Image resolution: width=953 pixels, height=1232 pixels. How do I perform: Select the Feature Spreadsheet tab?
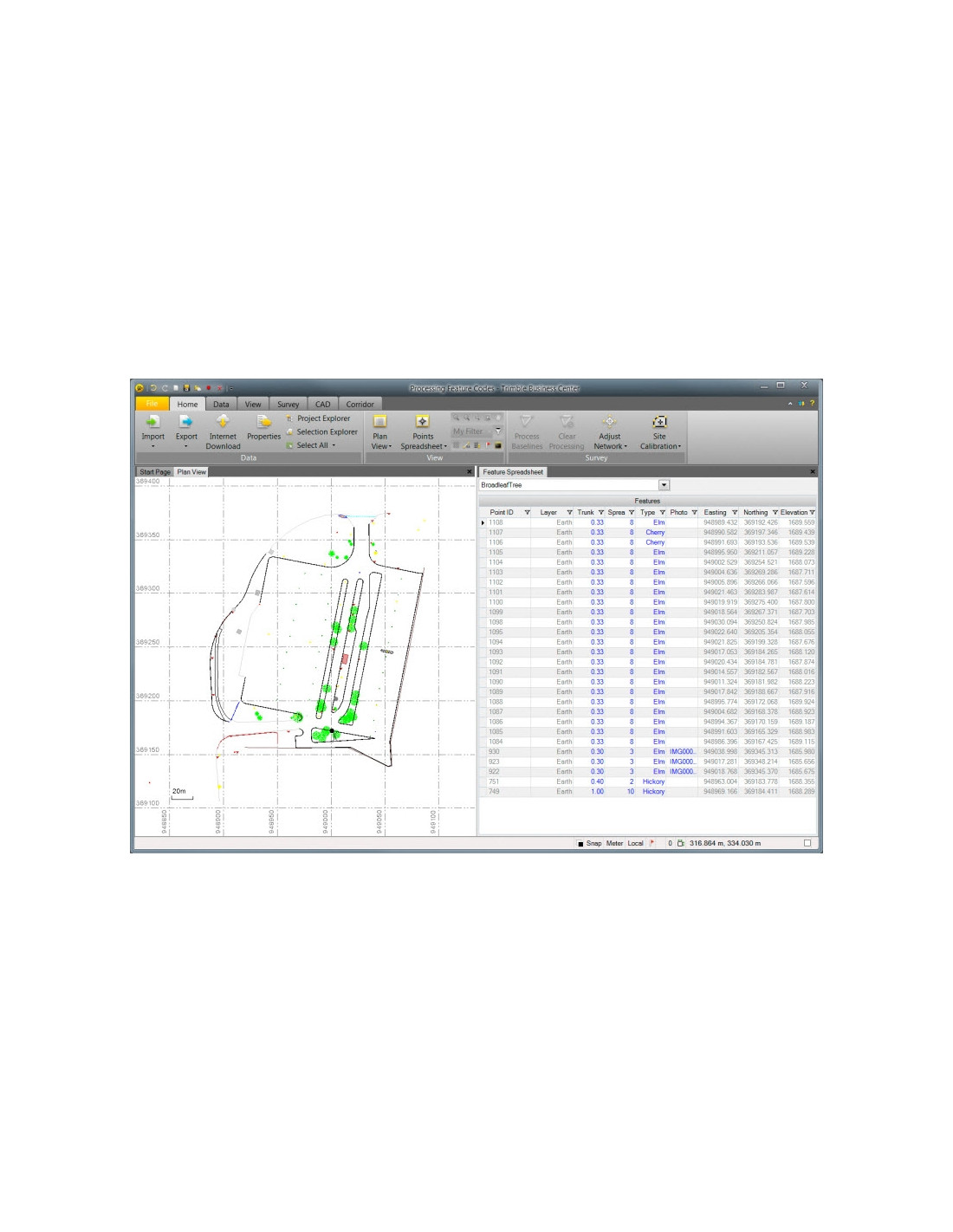[x=513, y=472]
